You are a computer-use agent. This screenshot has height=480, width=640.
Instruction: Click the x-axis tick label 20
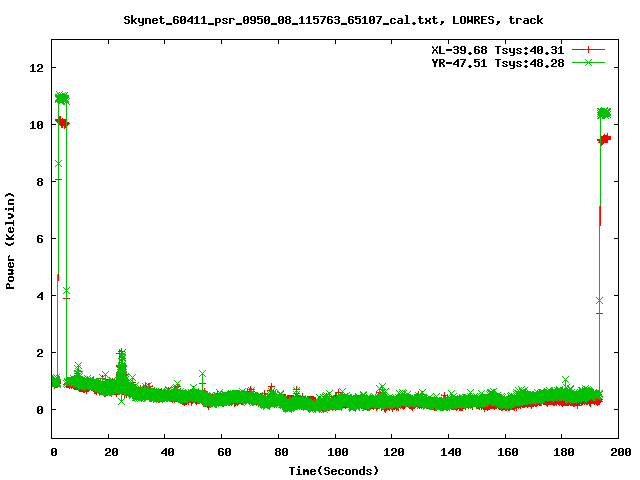(111, 452)
